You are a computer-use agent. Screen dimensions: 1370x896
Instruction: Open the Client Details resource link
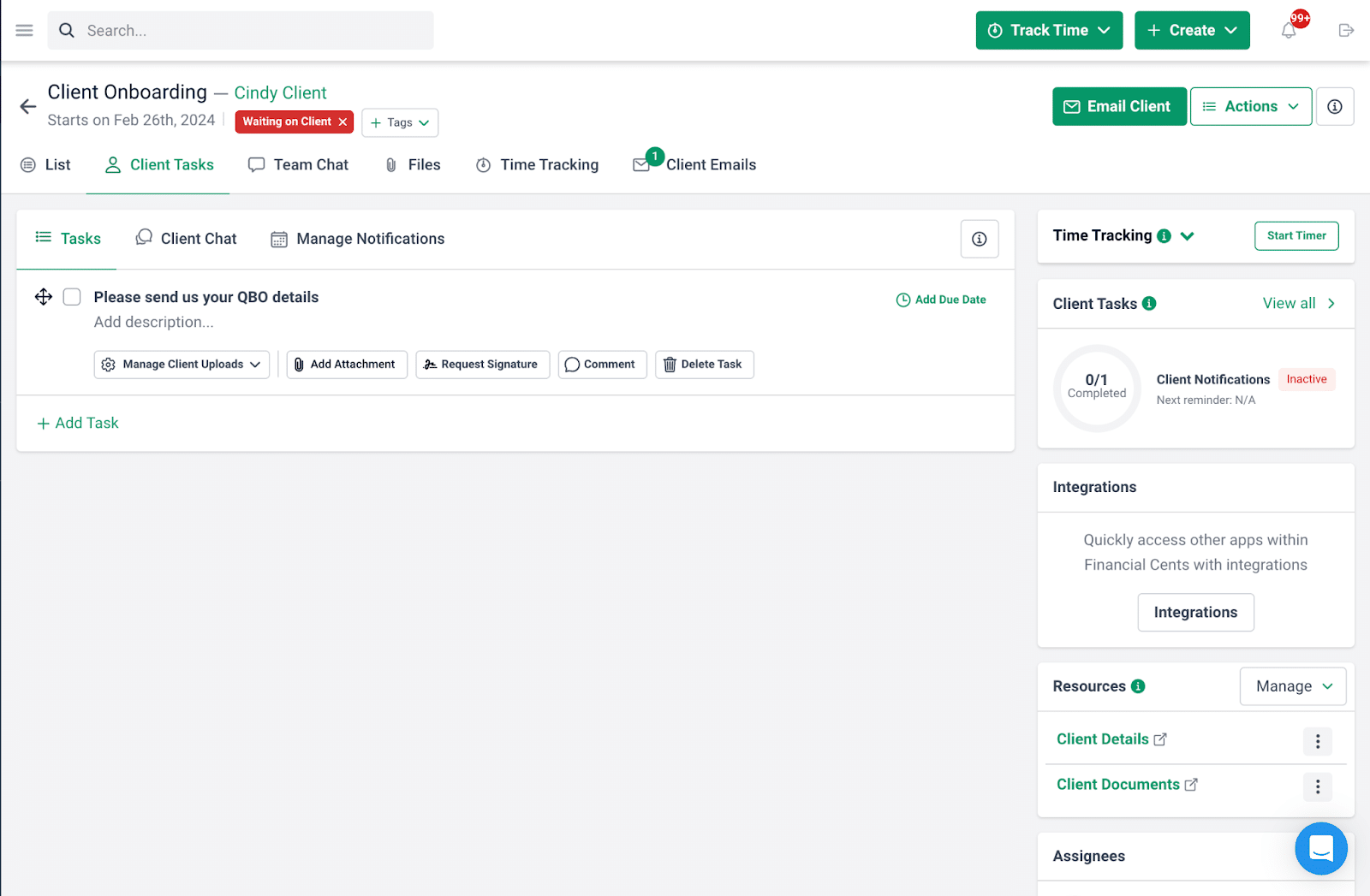1111,739
